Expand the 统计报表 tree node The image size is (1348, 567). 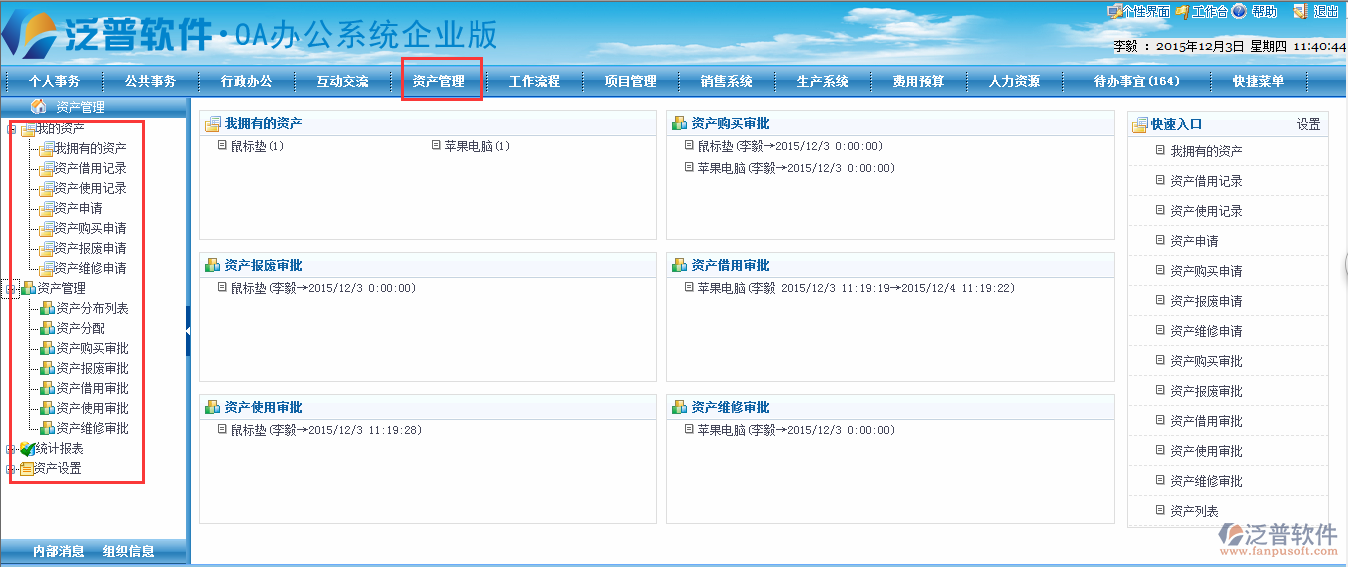click(x=12, y=449)
